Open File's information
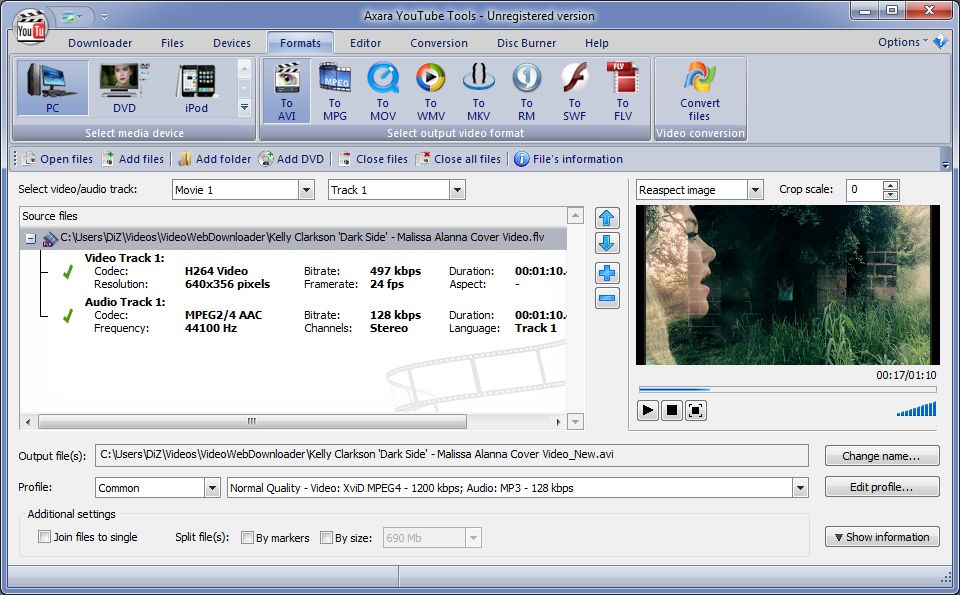This screenshot has width=960, height=595. point(568,159)
